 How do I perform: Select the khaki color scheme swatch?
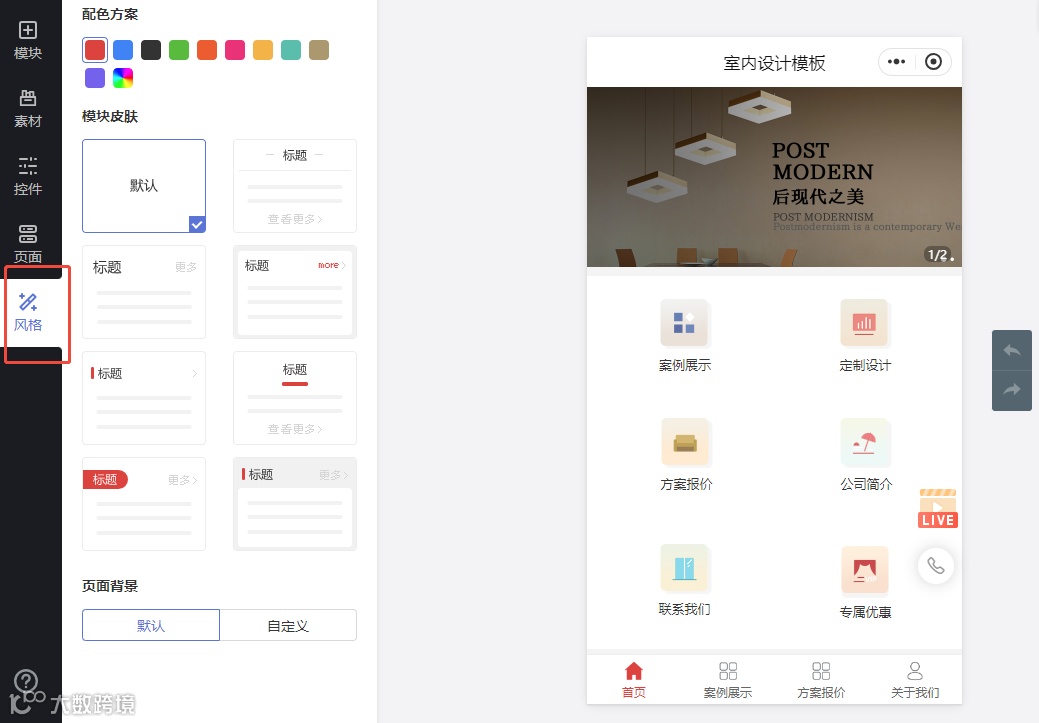point(319,50)
